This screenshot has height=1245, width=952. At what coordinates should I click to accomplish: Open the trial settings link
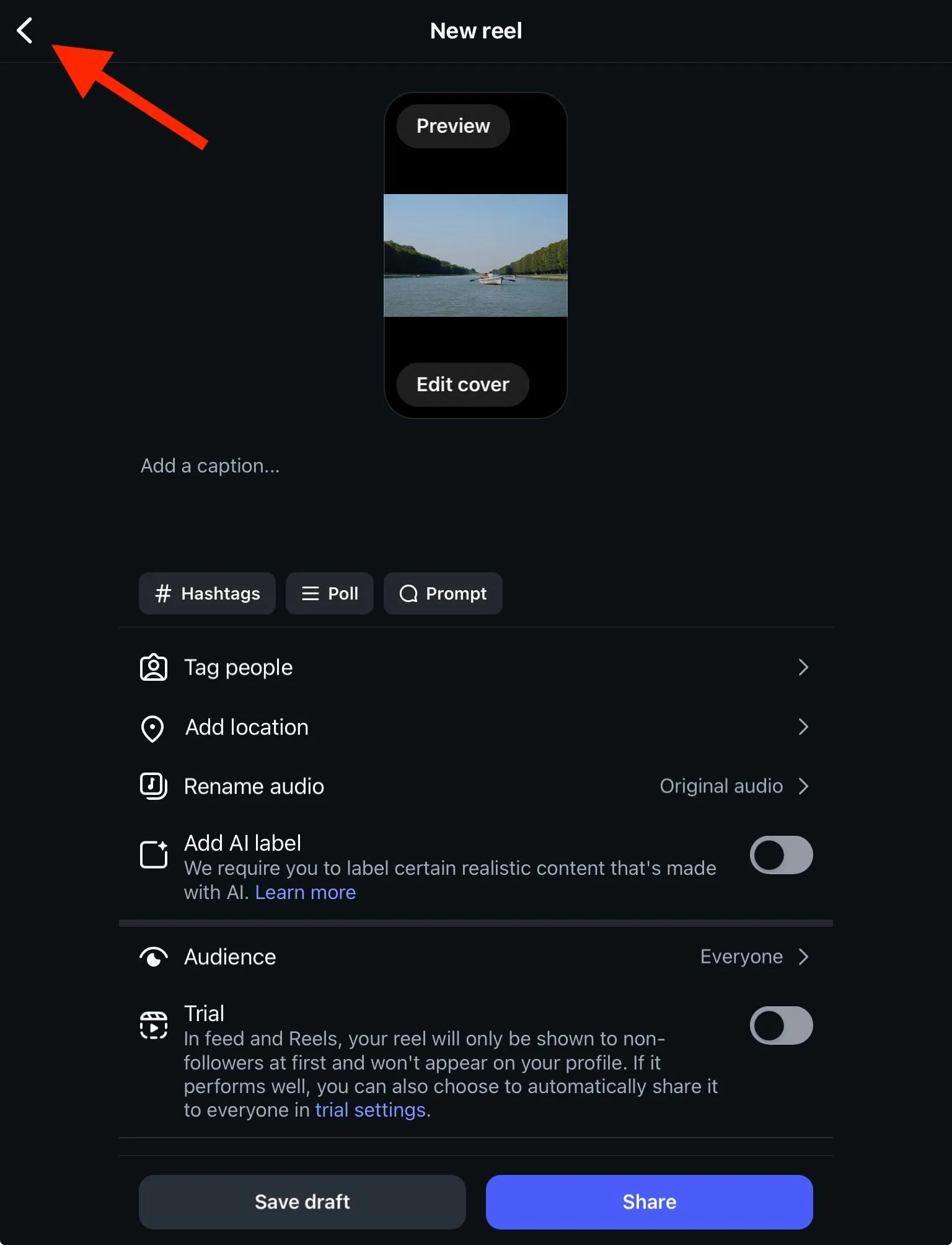click(x=370, y=1110)
